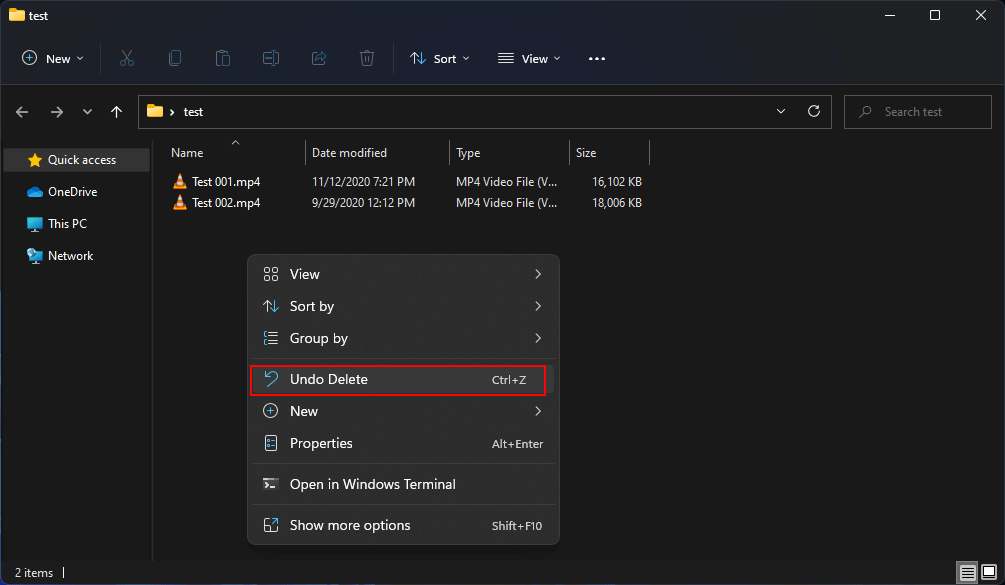Click inside the Search test field
1005x585 pixels.
pos(917,111)
